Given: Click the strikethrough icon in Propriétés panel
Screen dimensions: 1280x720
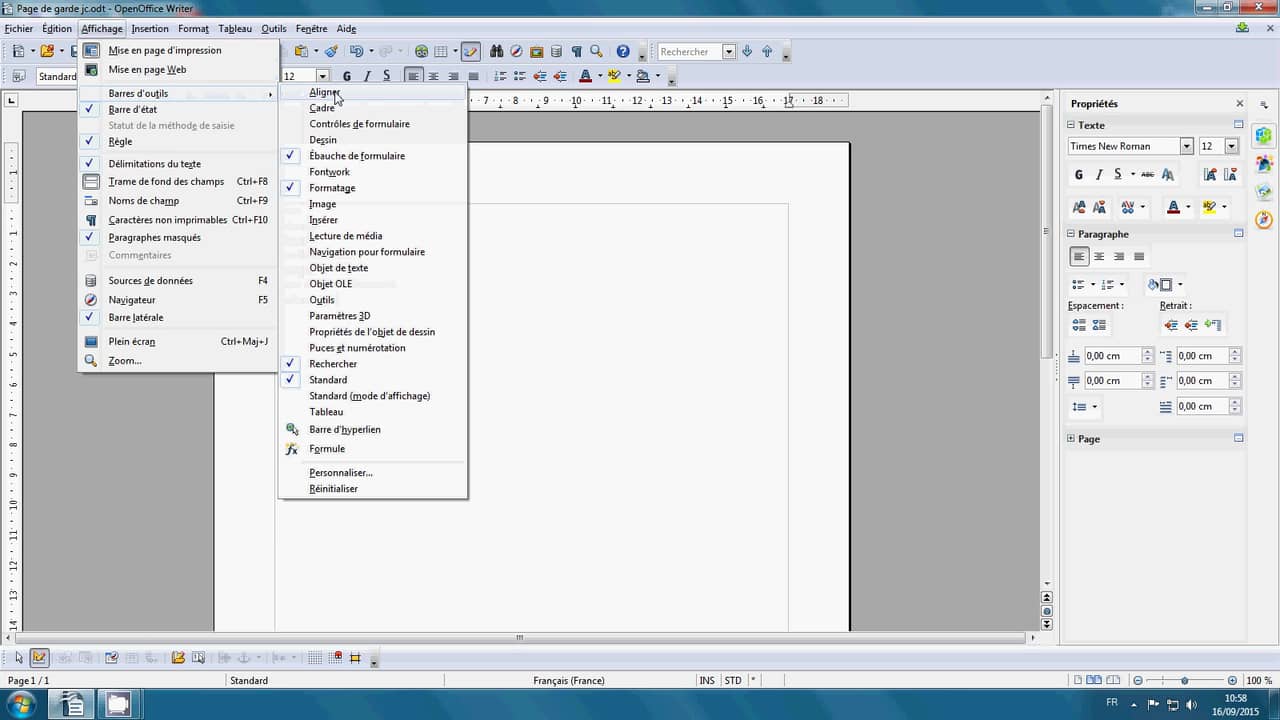Looking at the screenshot, I should click(x=1146, y=174).
